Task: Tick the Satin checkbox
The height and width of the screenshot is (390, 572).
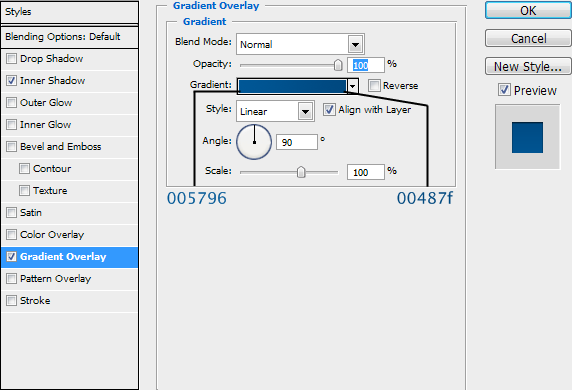Action: pos(12,212)
